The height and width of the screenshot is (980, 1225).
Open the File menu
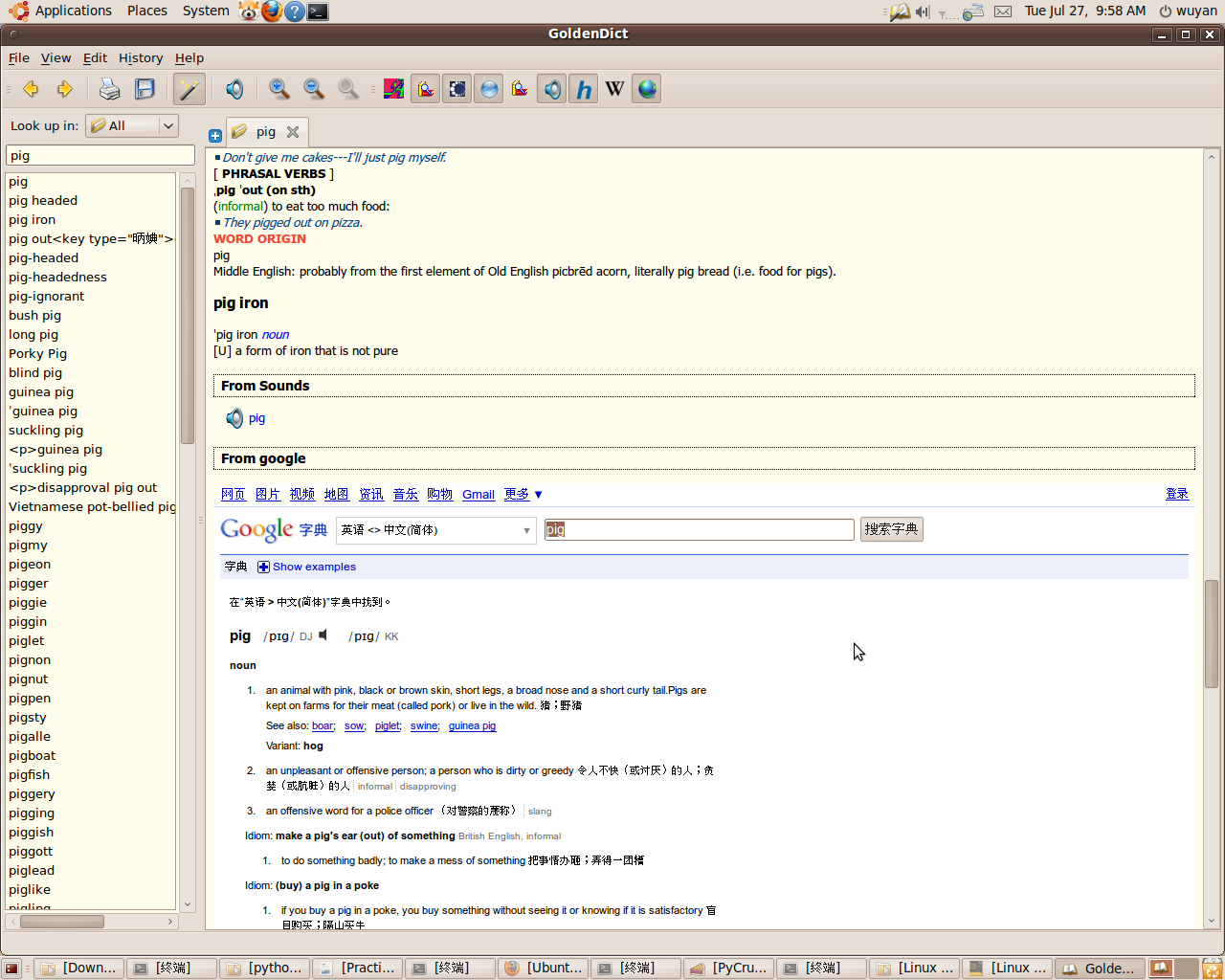pos(19,57)
